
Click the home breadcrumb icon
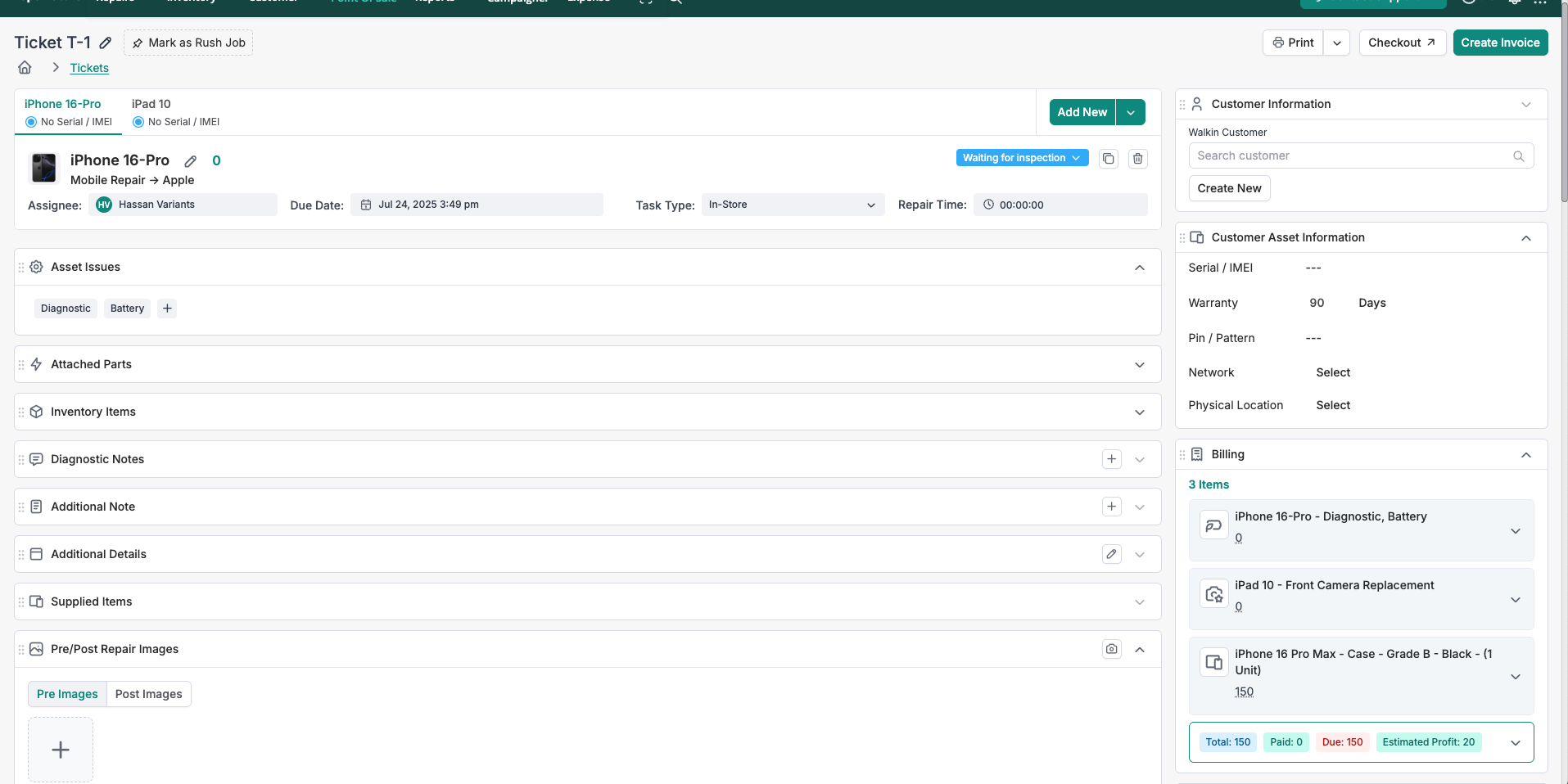[25, 68]
